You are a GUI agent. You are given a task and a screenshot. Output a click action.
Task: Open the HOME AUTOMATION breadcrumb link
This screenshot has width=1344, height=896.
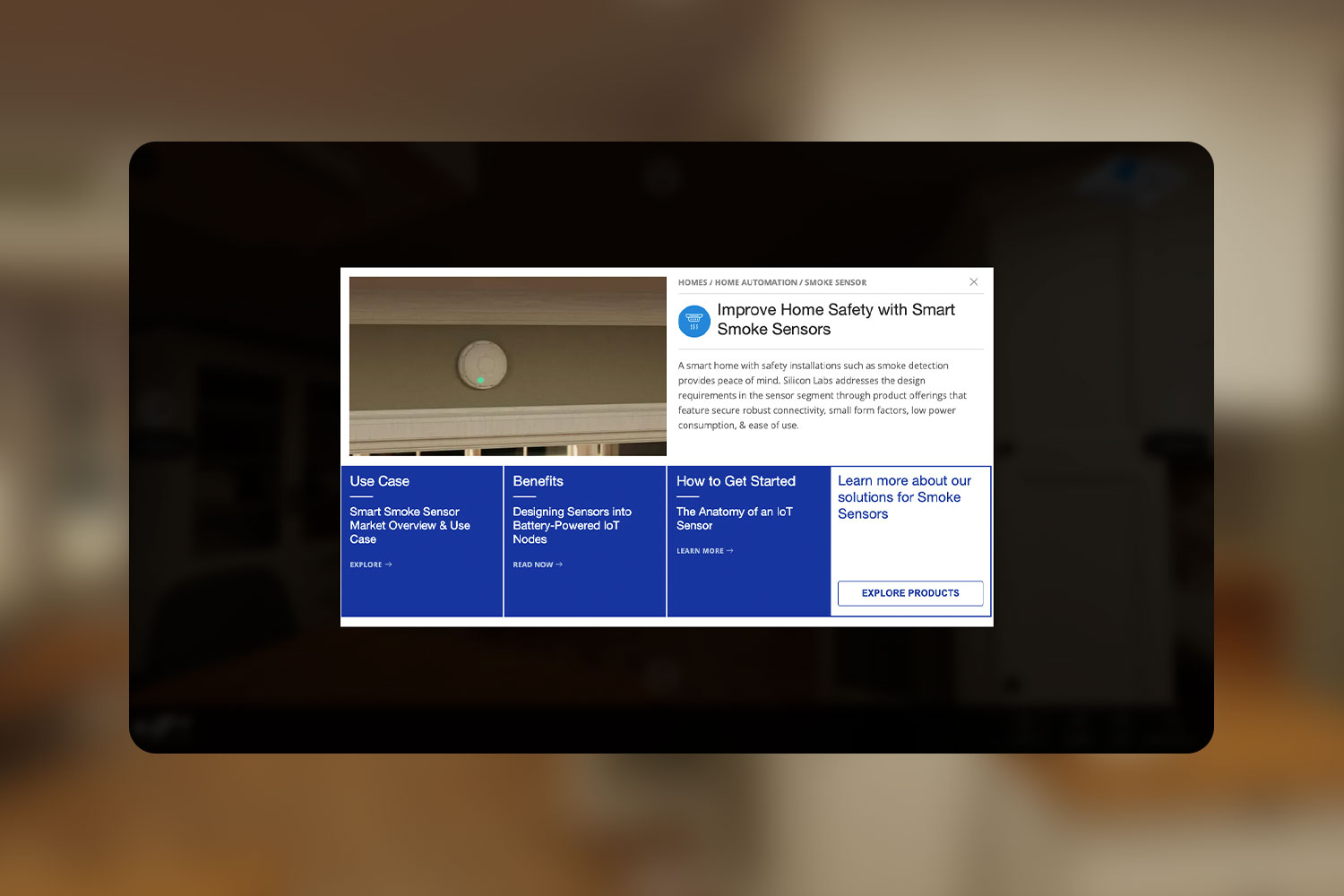[757, 282]
